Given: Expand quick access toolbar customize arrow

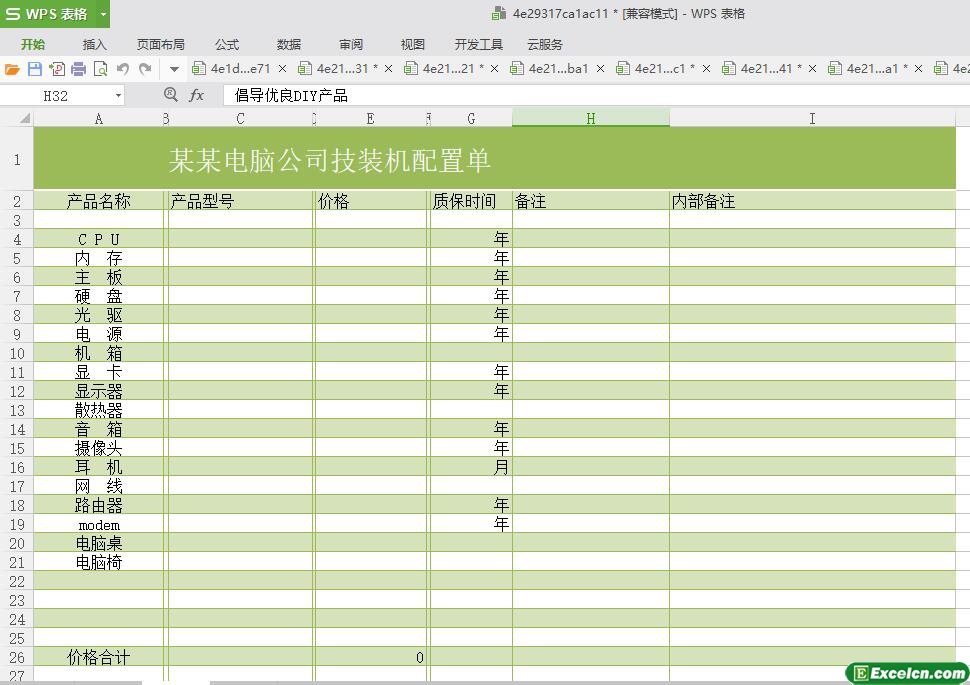Looking at the screenshot, I should 174,69.
